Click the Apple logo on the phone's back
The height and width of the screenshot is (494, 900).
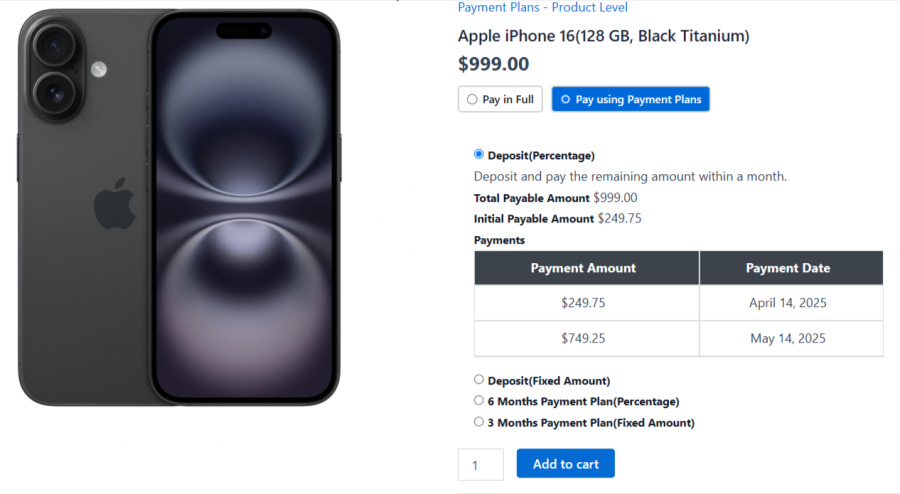point(115,203)
